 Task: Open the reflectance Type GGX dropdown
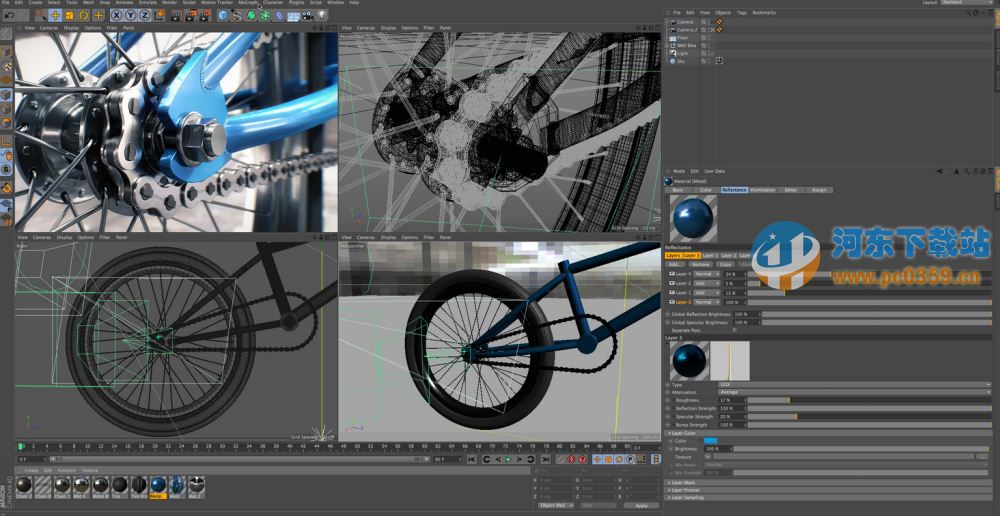(855, 385)
